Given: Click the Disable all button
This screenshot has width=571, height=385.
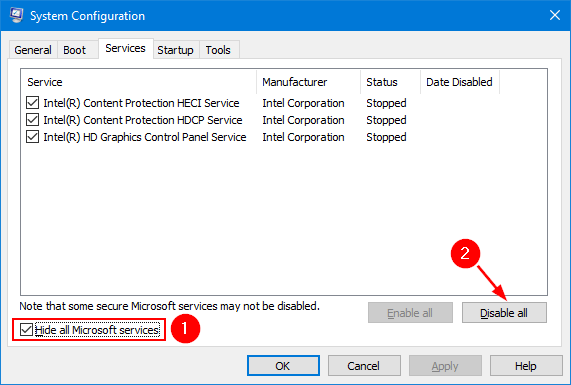Looking at the screenshot, I should point(504,313).
